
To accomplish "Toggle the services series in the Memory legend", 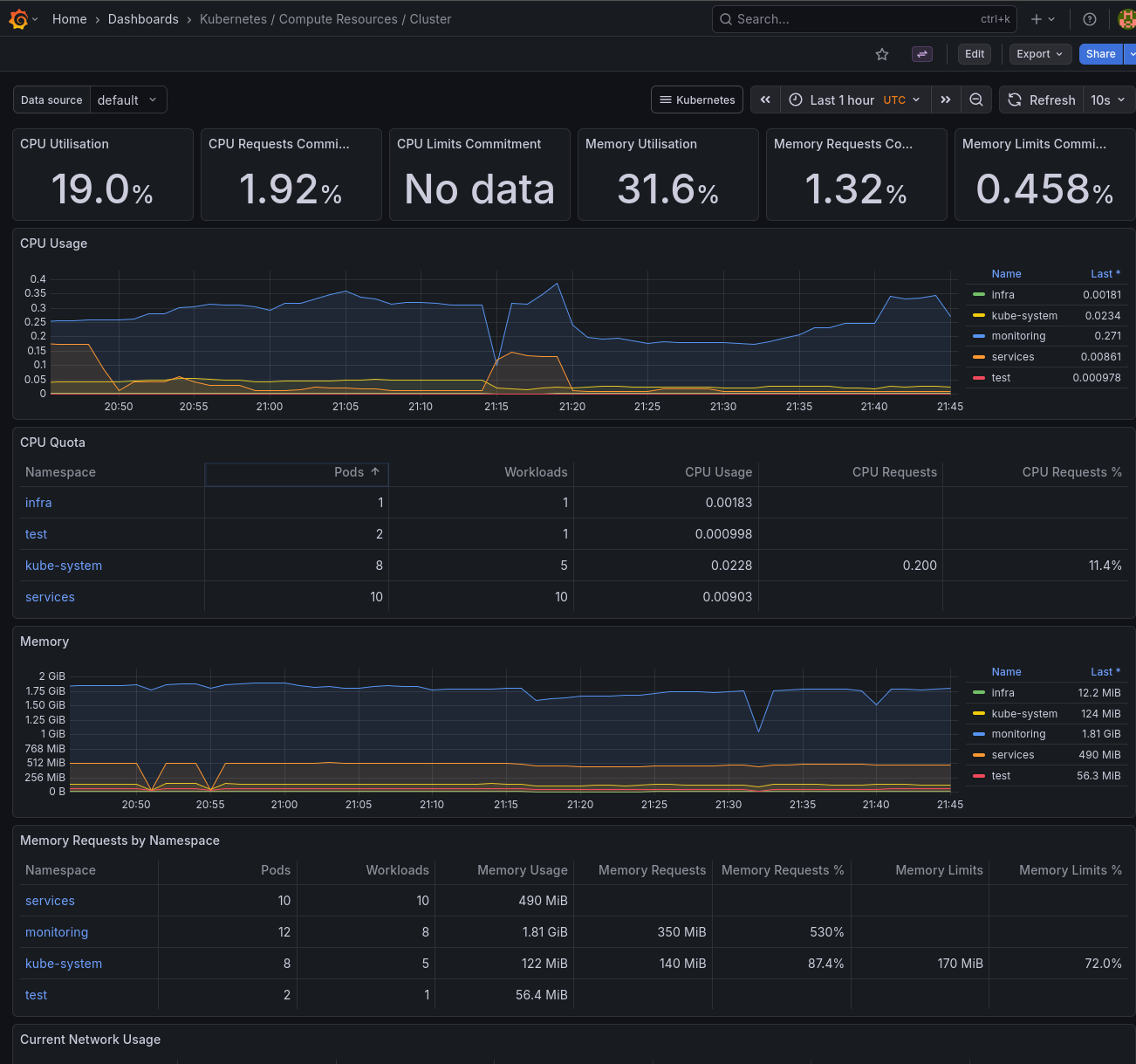I will pyautogui.click(x=1013, y=754).
